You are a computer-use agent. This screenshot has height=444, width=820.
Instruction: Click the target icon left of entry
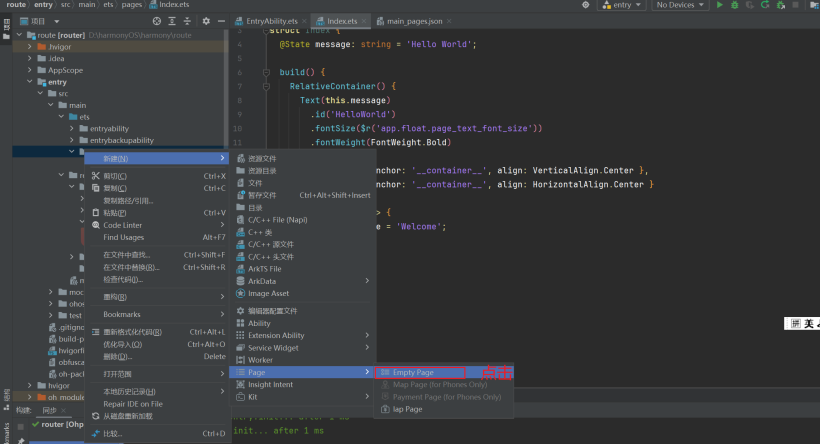tap(586, 5)
